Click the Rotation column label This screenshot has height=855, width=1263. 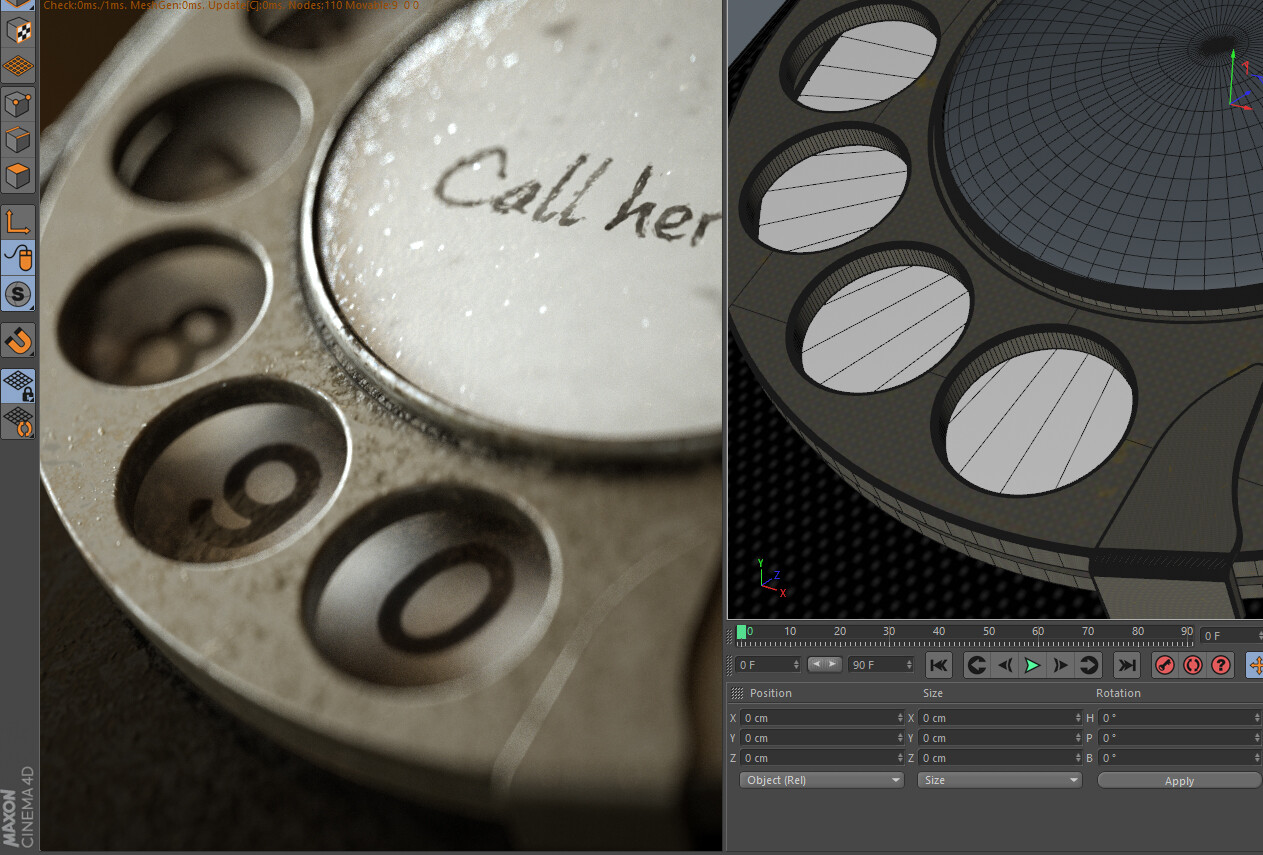[x=1118, y=693]
